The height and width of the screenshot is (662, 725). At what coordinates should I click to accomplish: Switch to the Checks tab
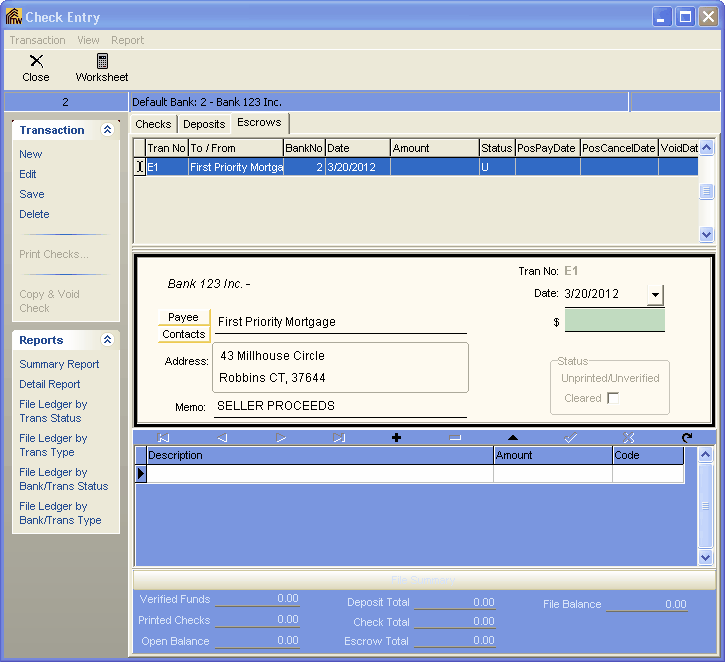pos(154,124)
